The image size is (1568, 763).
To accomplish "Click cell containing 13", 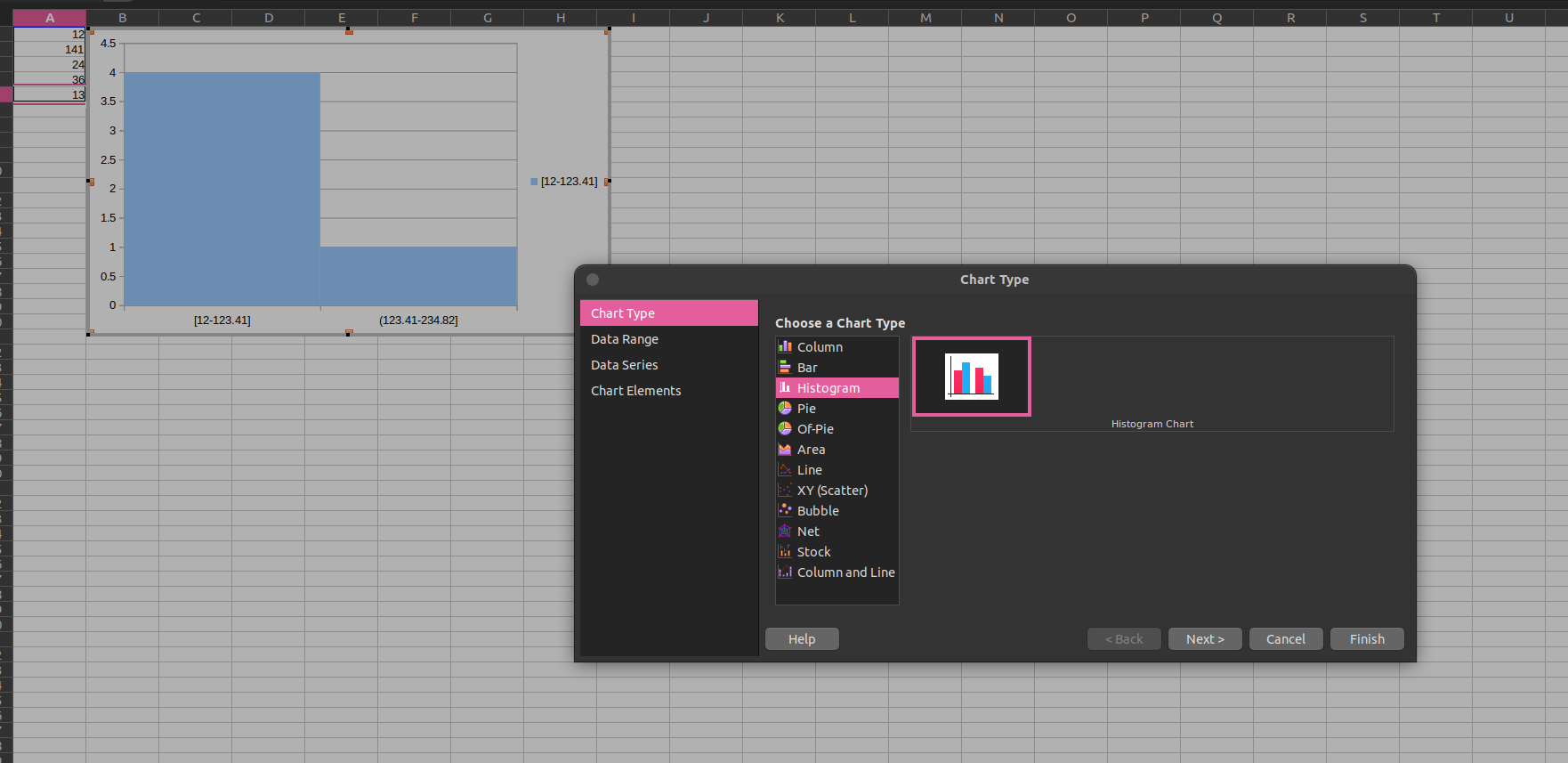I will click(x=50, y=94).
